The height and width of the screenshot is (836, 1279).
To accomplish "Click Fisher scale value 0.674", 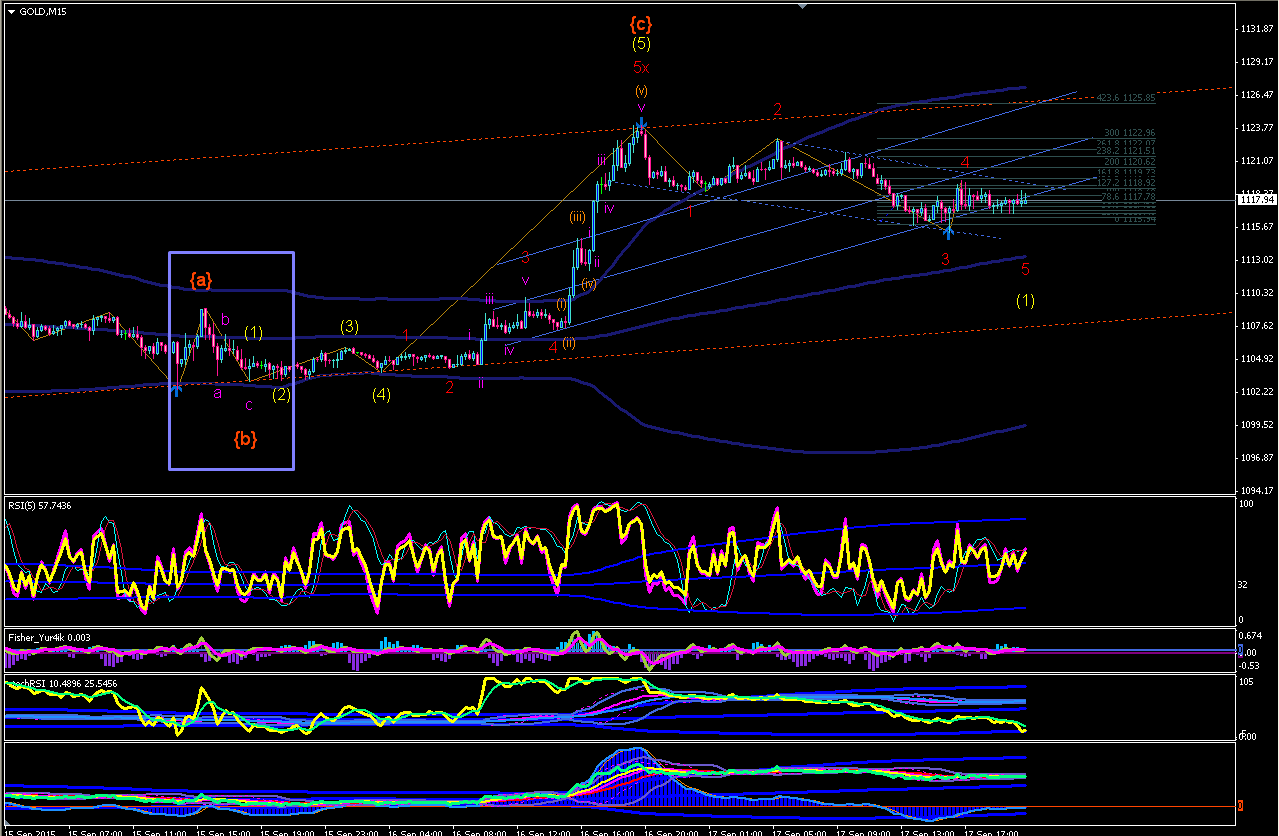I will [x=1250, y=636].
